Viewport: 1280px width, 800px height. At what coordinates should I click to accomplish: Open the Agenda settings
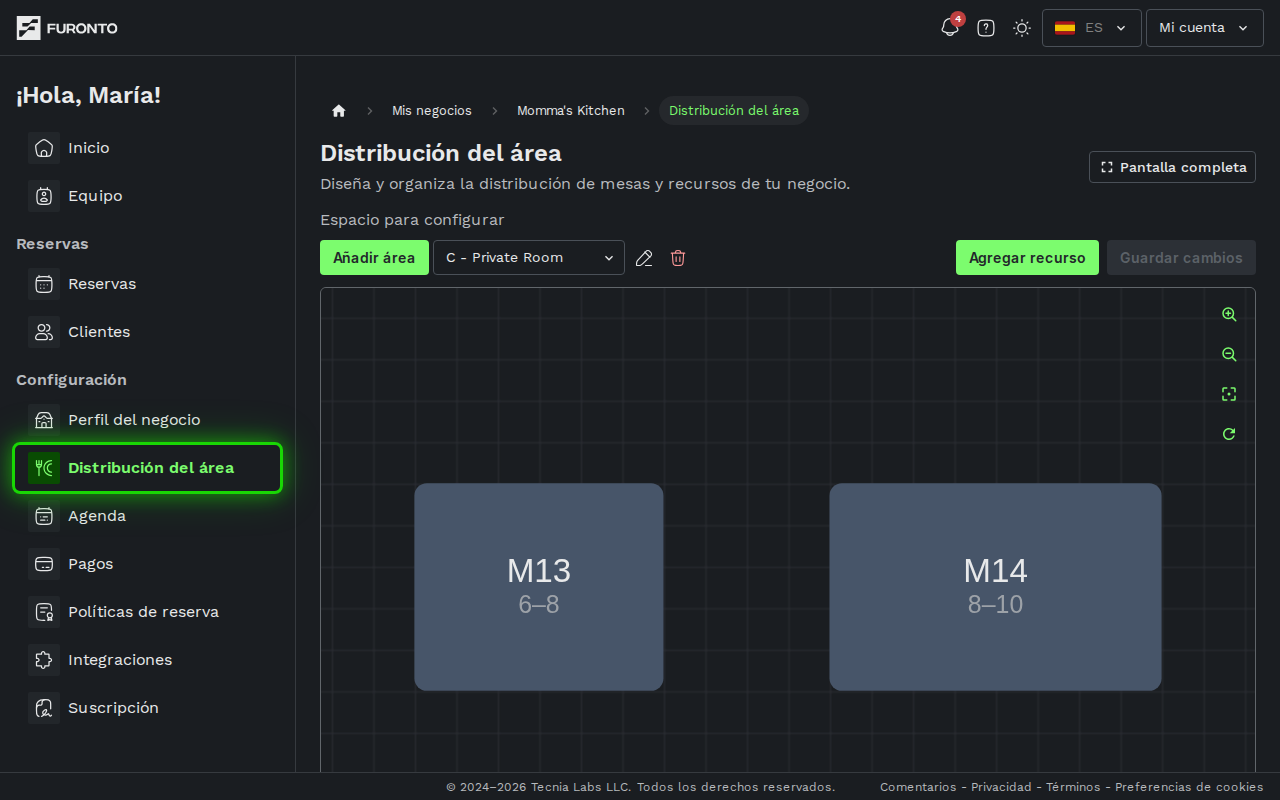148,516
